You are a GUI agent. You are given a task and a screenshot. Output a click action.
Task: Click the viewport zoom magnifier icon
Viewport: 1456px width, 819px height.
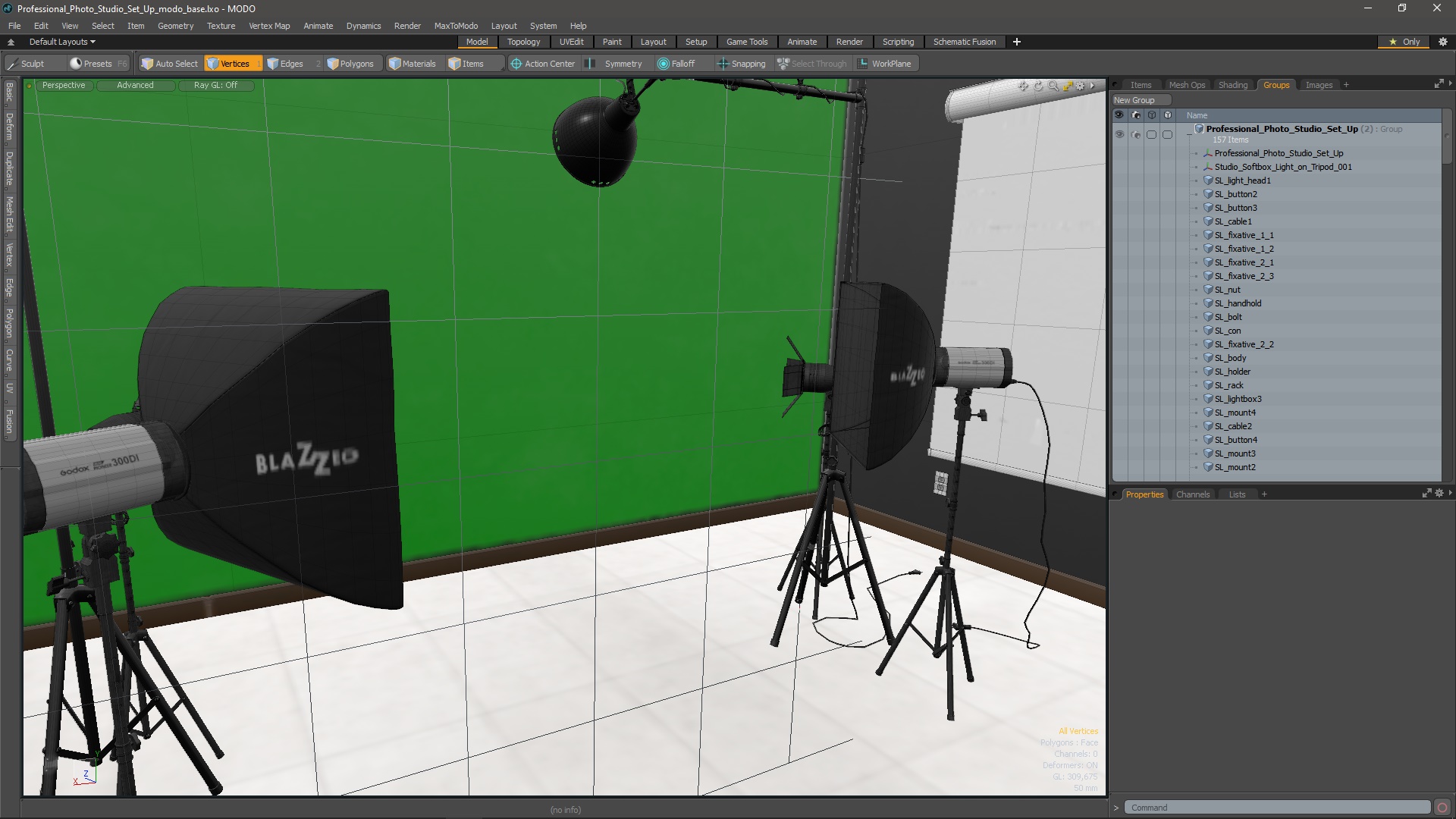pyautogui.click(x=1053, y=86)
